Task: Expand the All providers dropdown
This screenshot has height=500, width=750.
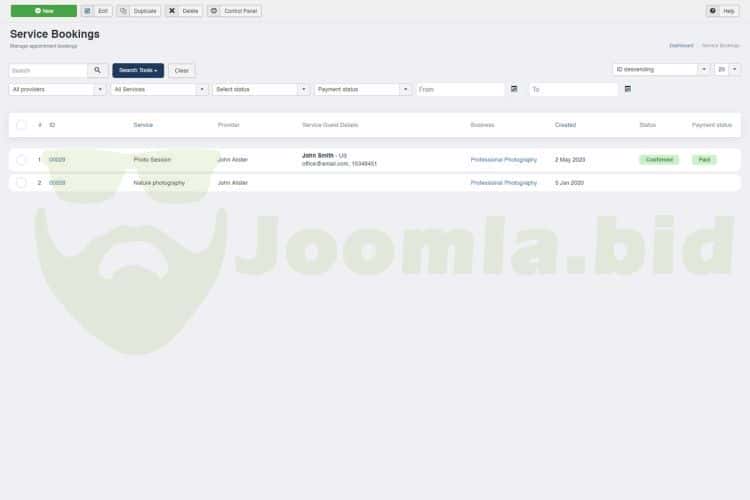Action: click(x=58, y=89)
